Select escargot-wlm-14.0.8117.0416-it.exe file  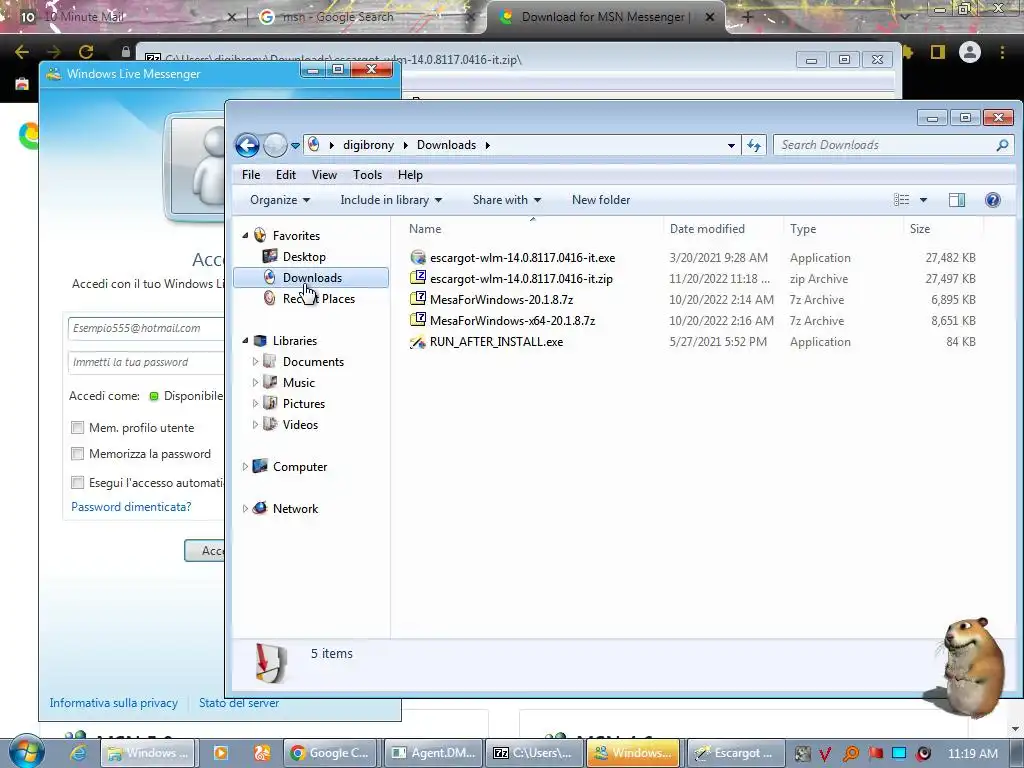(x=522, y=258)
